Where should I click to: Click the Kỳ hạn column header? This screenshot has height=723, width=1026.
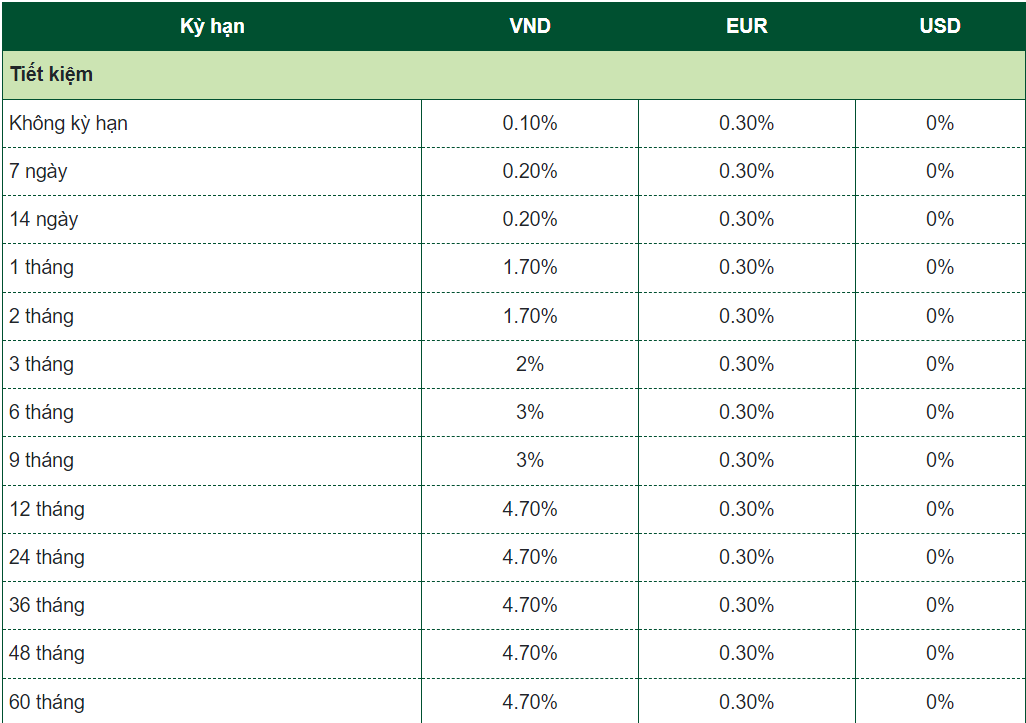[212, 27]
